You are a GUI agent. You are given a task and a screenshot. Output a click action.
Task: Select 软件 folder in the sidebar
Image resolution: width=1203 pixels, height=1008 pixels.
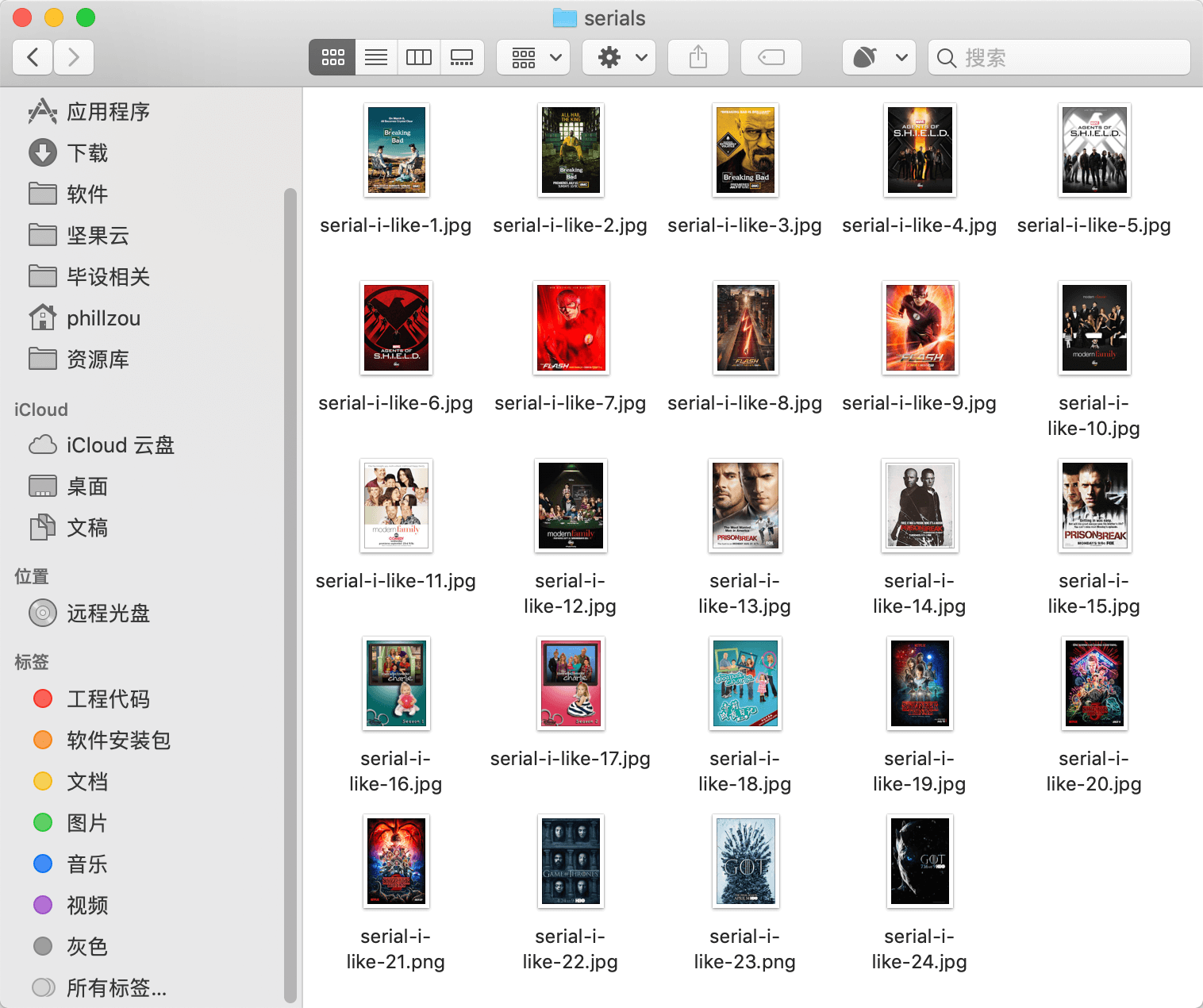pyautogui.click(x=68, y=194)
